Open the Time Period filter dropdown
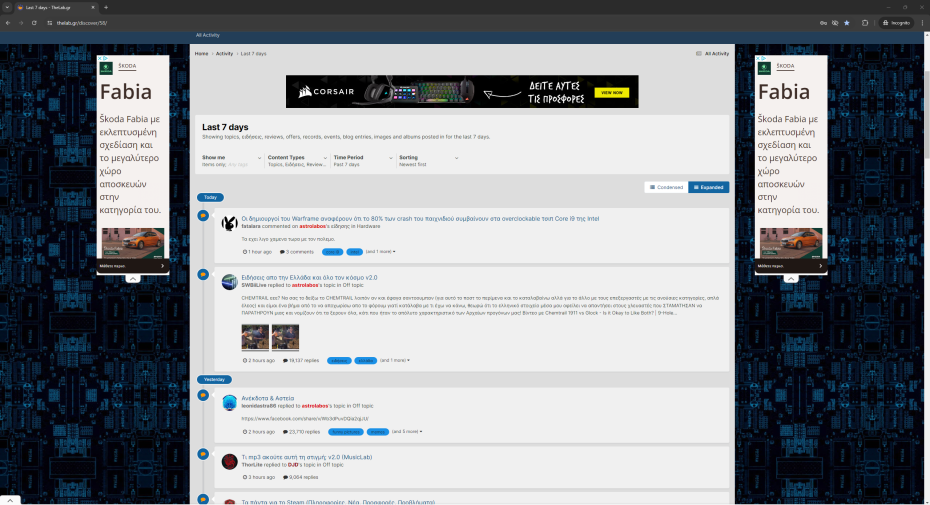930x505 pixels. pos(362,161)
